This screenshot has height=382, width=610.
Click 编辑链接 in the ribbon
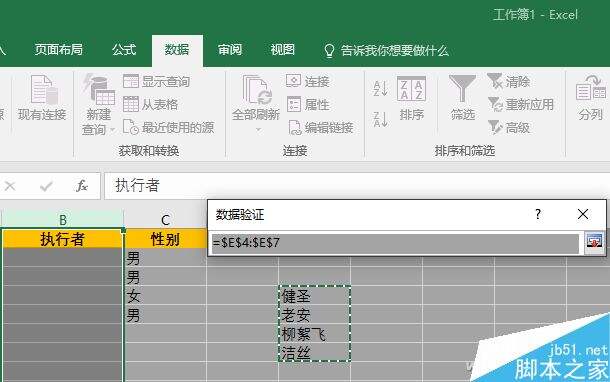pyautogui.click(x=321, y=127)
